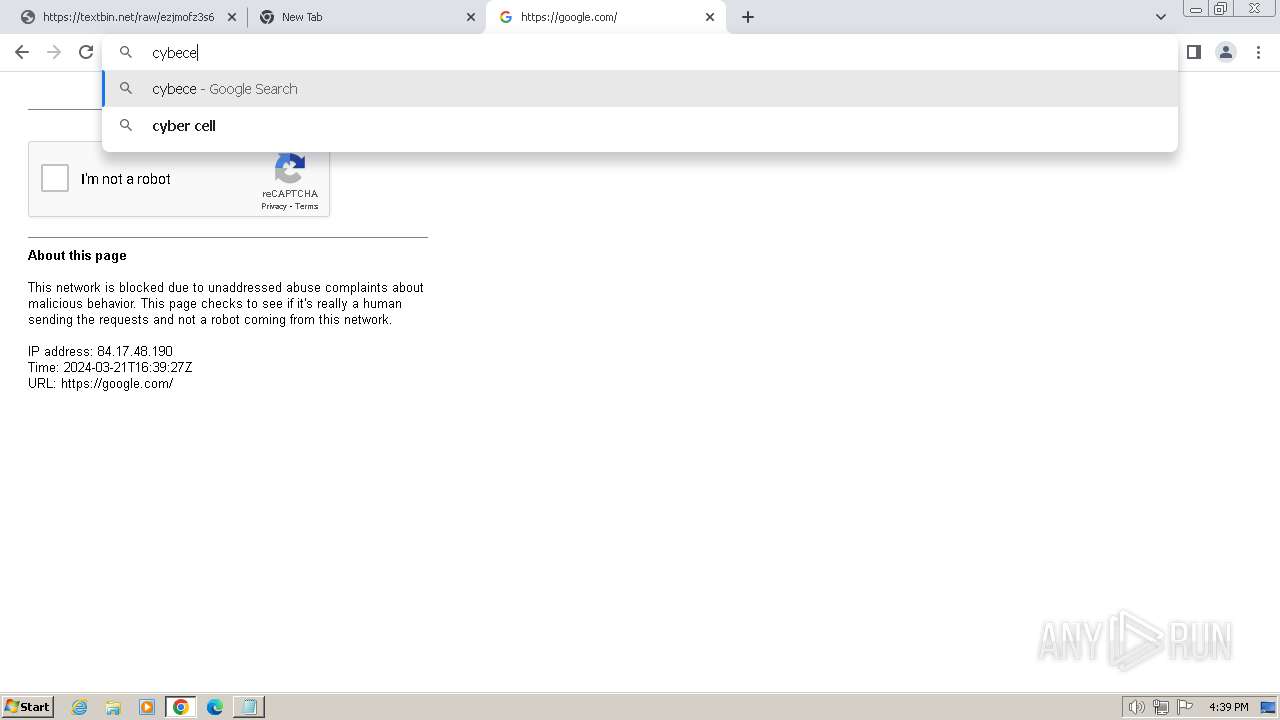The height and width of the screenshot is (720, 1280).
Task: Click the Time 2024-03-21T16:39:27Z text
Action: click(110, 368)
